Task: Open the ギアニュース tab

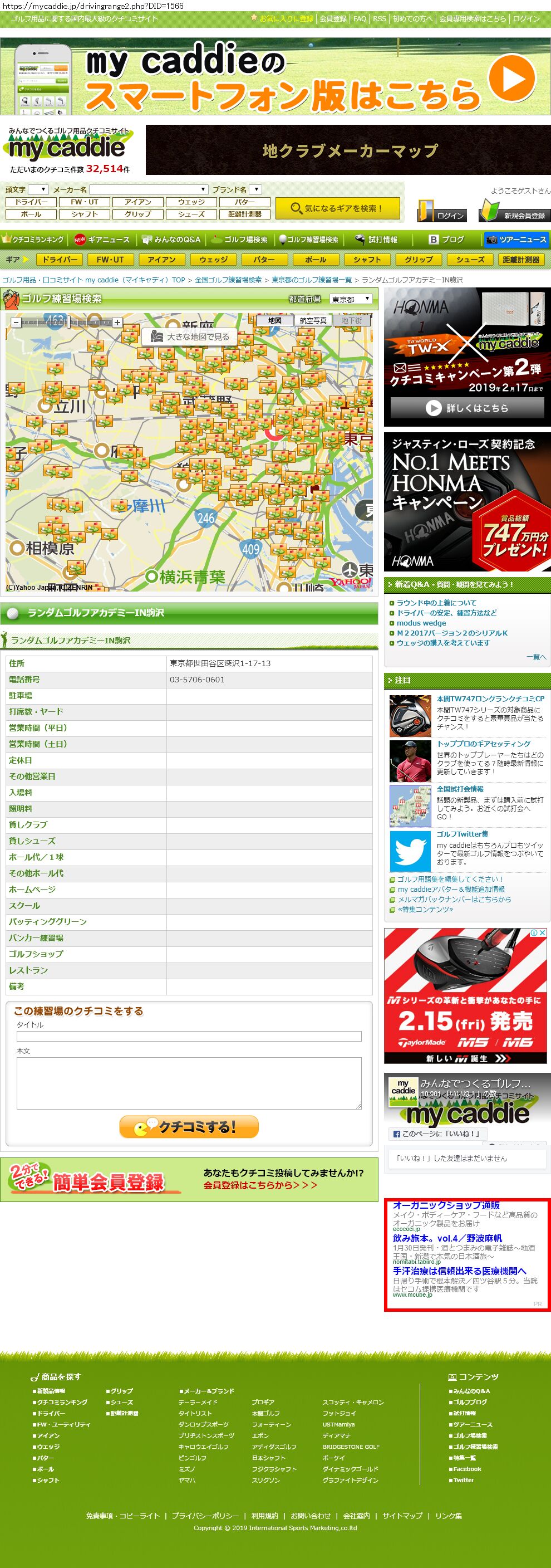Action: (x=101, y=240)
